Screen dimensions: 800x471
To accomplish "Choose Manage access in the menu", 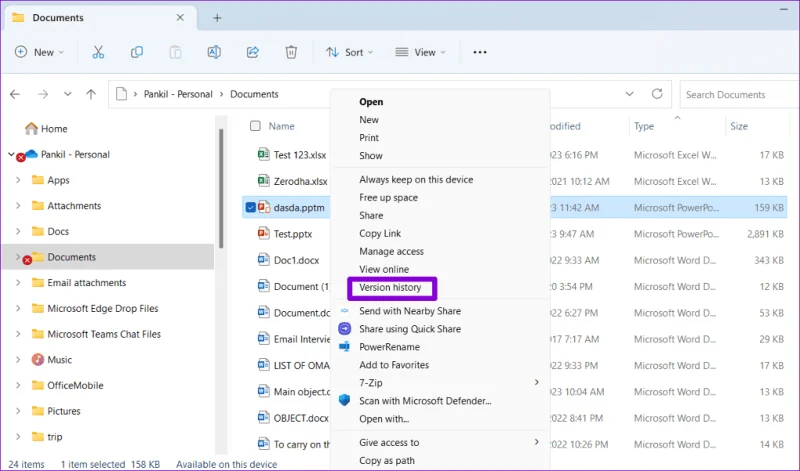I will pos(391,251).
